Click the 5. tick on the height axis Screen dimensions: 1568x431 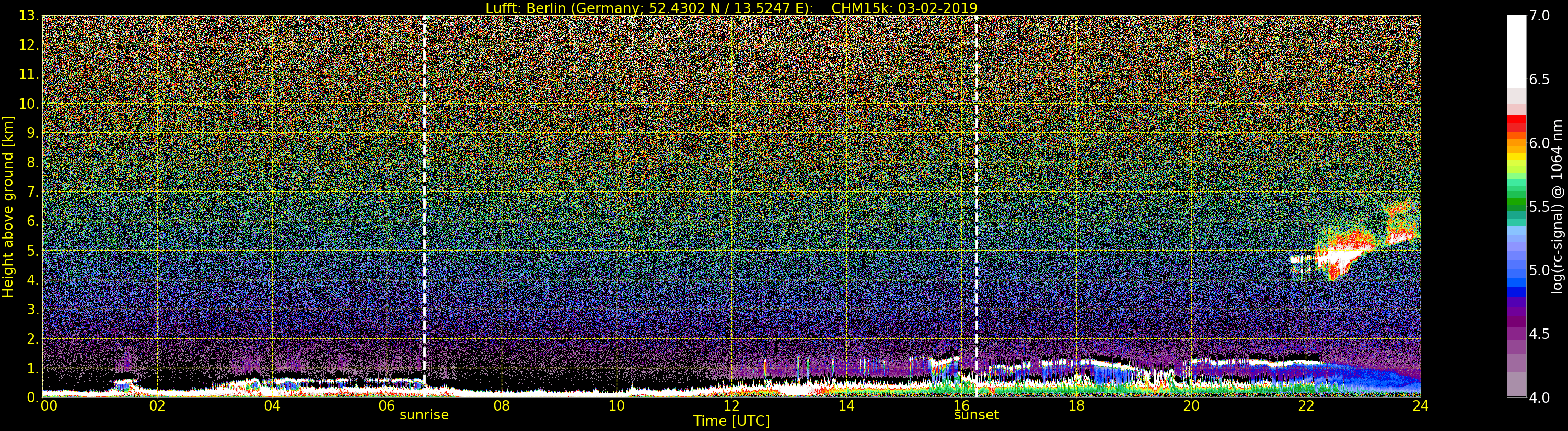[x=32, y=251]
